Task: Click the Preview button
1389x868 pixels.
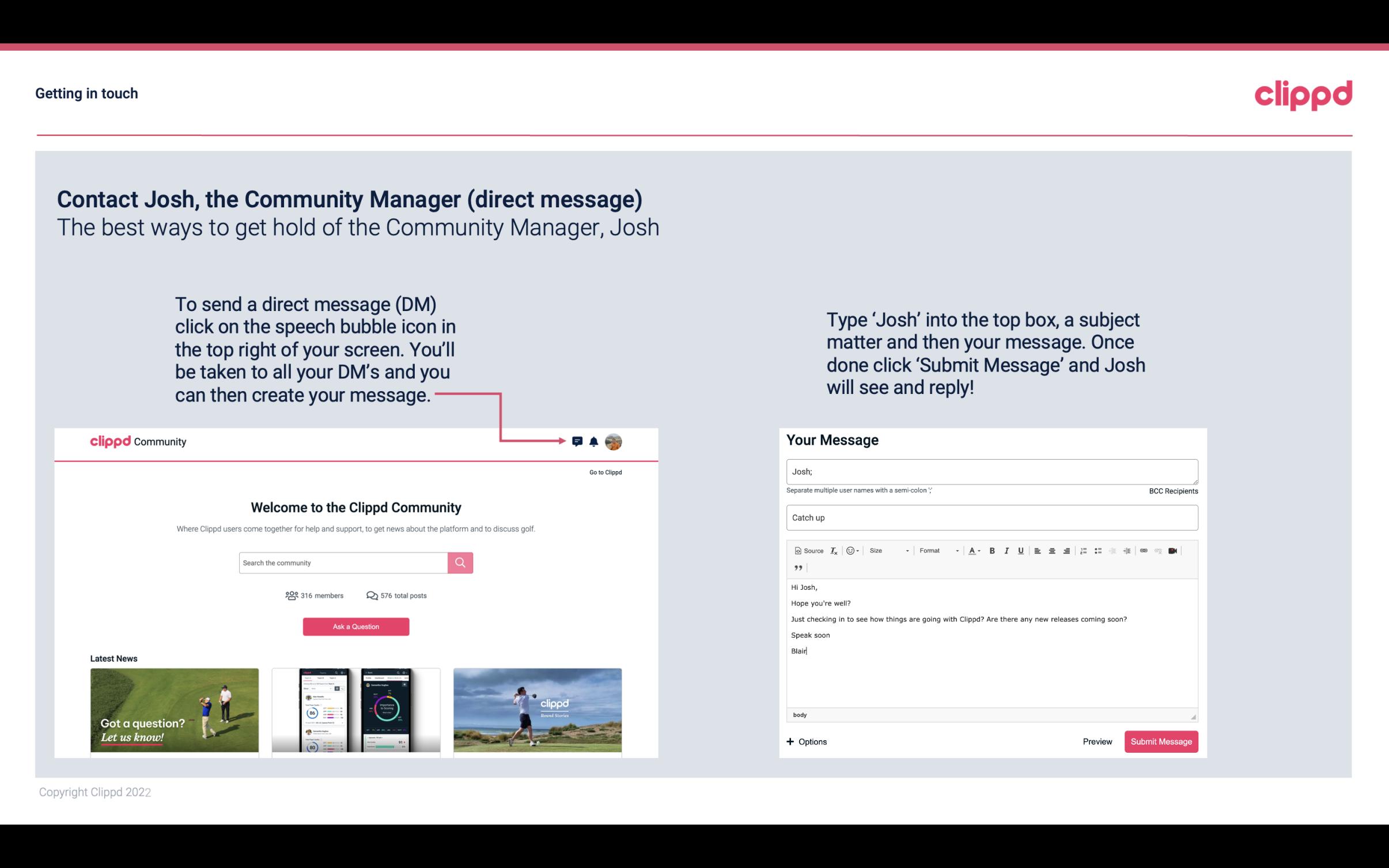Action: click(x=1098, y=741)
